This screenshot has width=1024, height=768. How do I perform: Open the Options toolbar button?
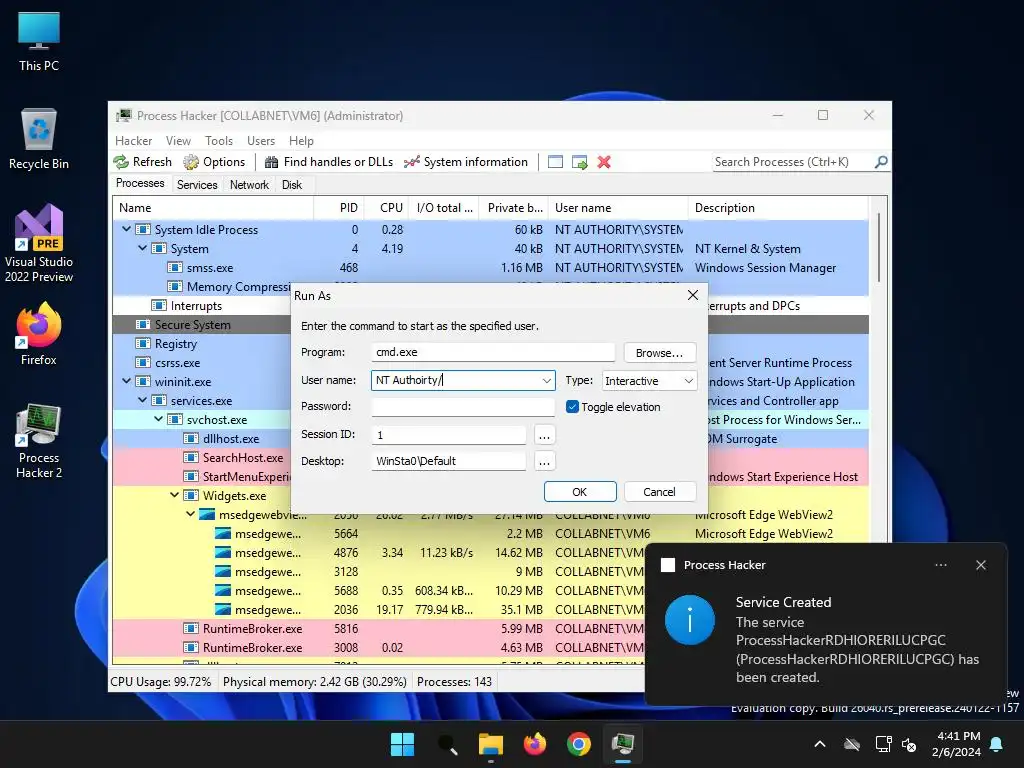[214, 162]
